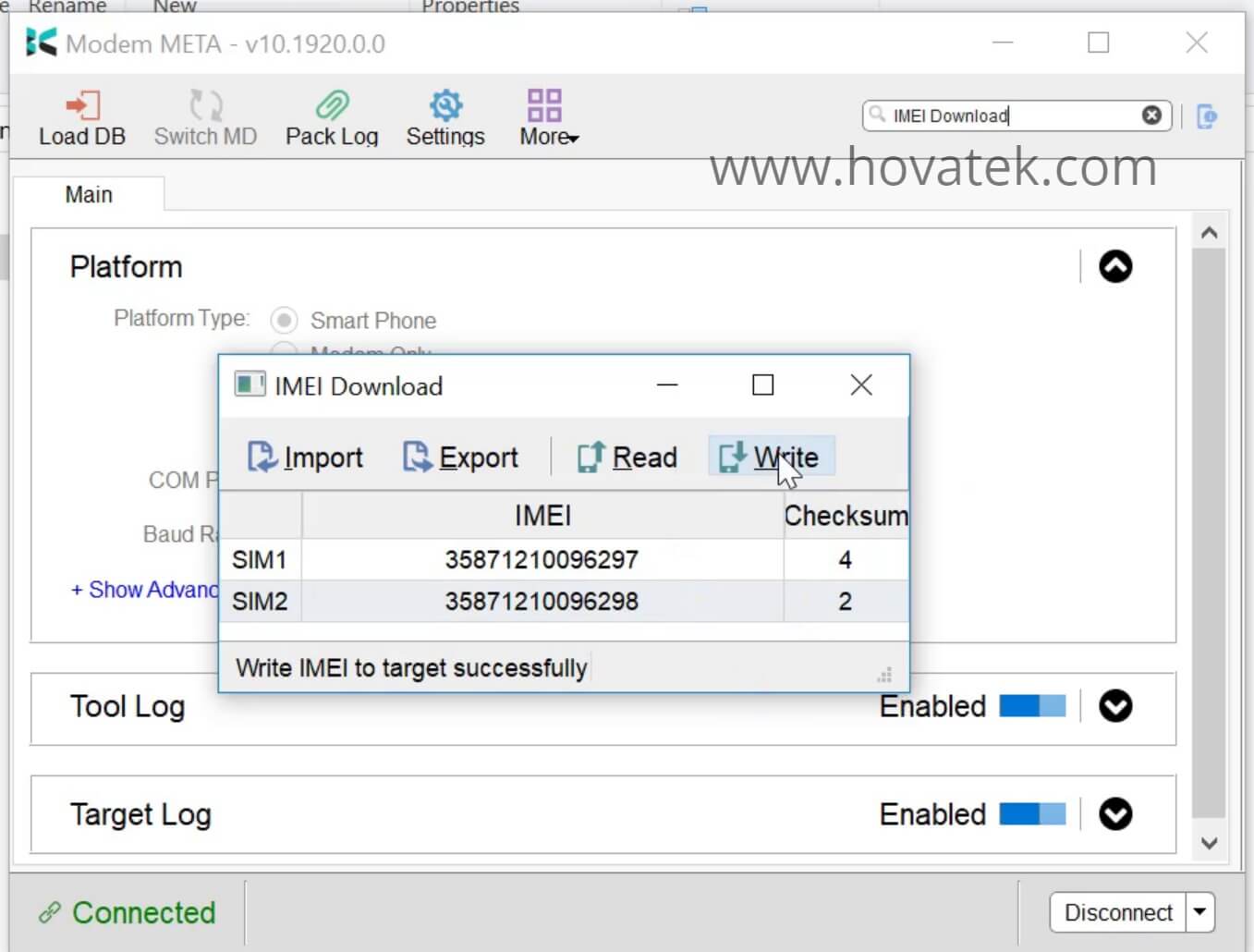Screen dimensions: 1254x952
Task: Export IMEI data to file
Action: [461, 457]
